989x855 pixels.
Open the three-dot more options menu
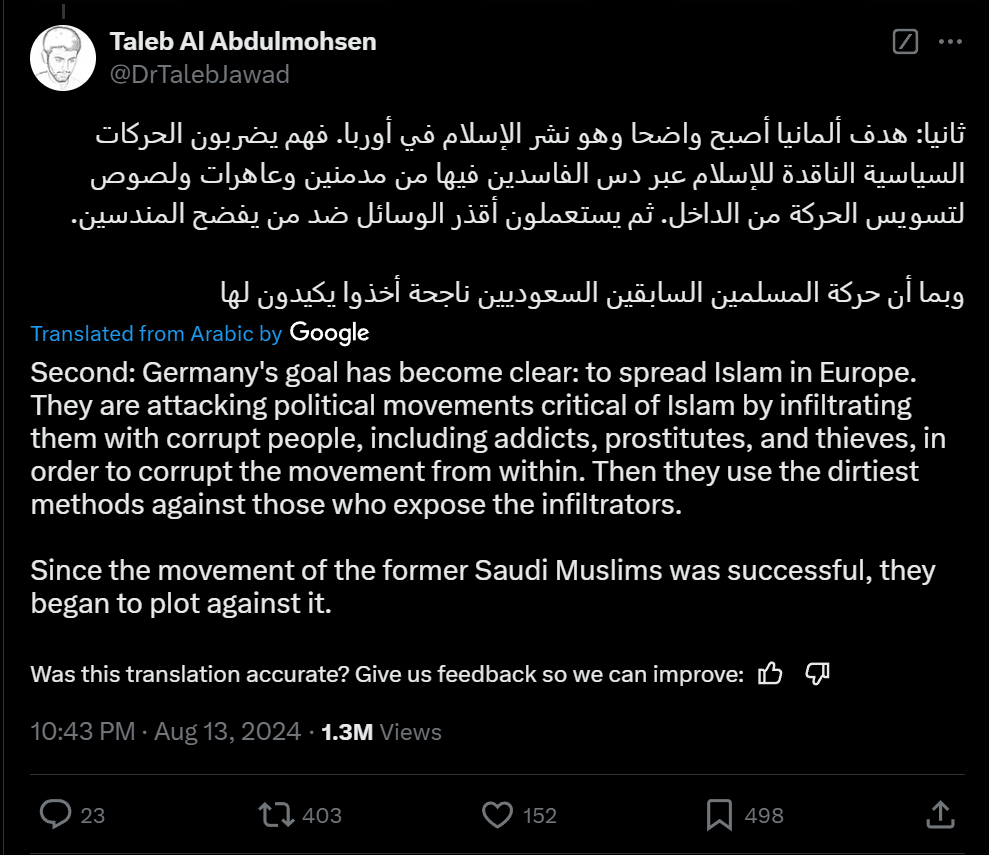point(951,42)
